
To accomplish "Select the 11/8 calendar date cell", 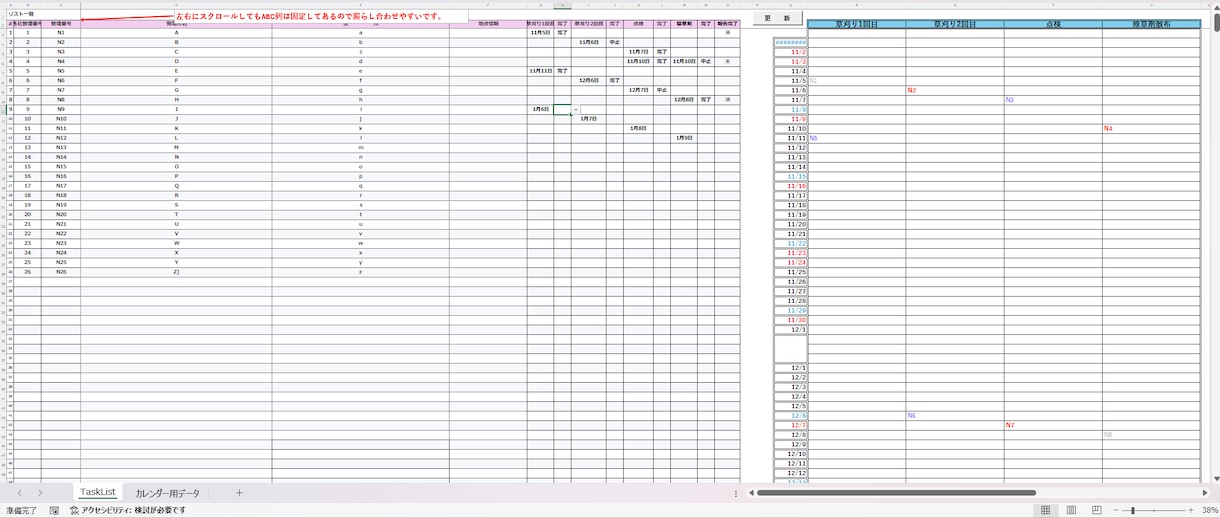I will click(x=791, y=109).
